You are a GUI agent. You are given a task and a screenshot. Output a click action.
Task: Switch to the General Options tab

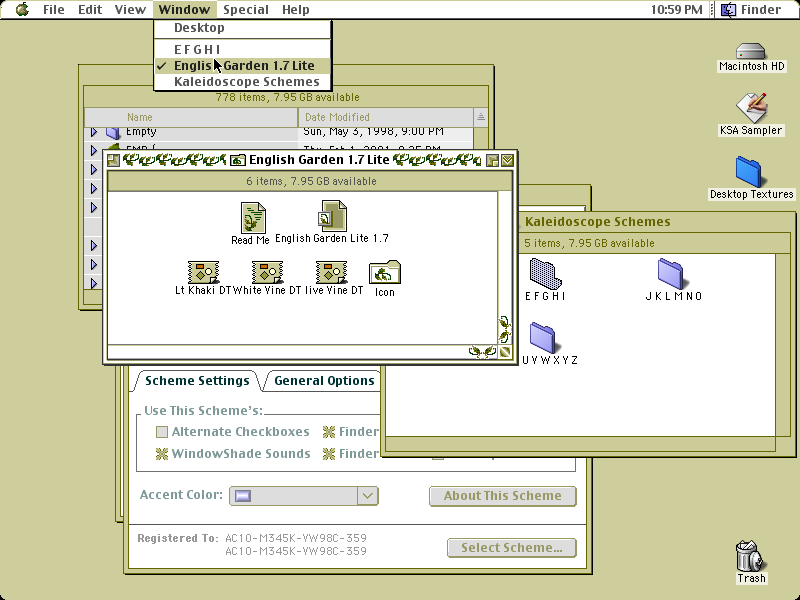[324, 381]
